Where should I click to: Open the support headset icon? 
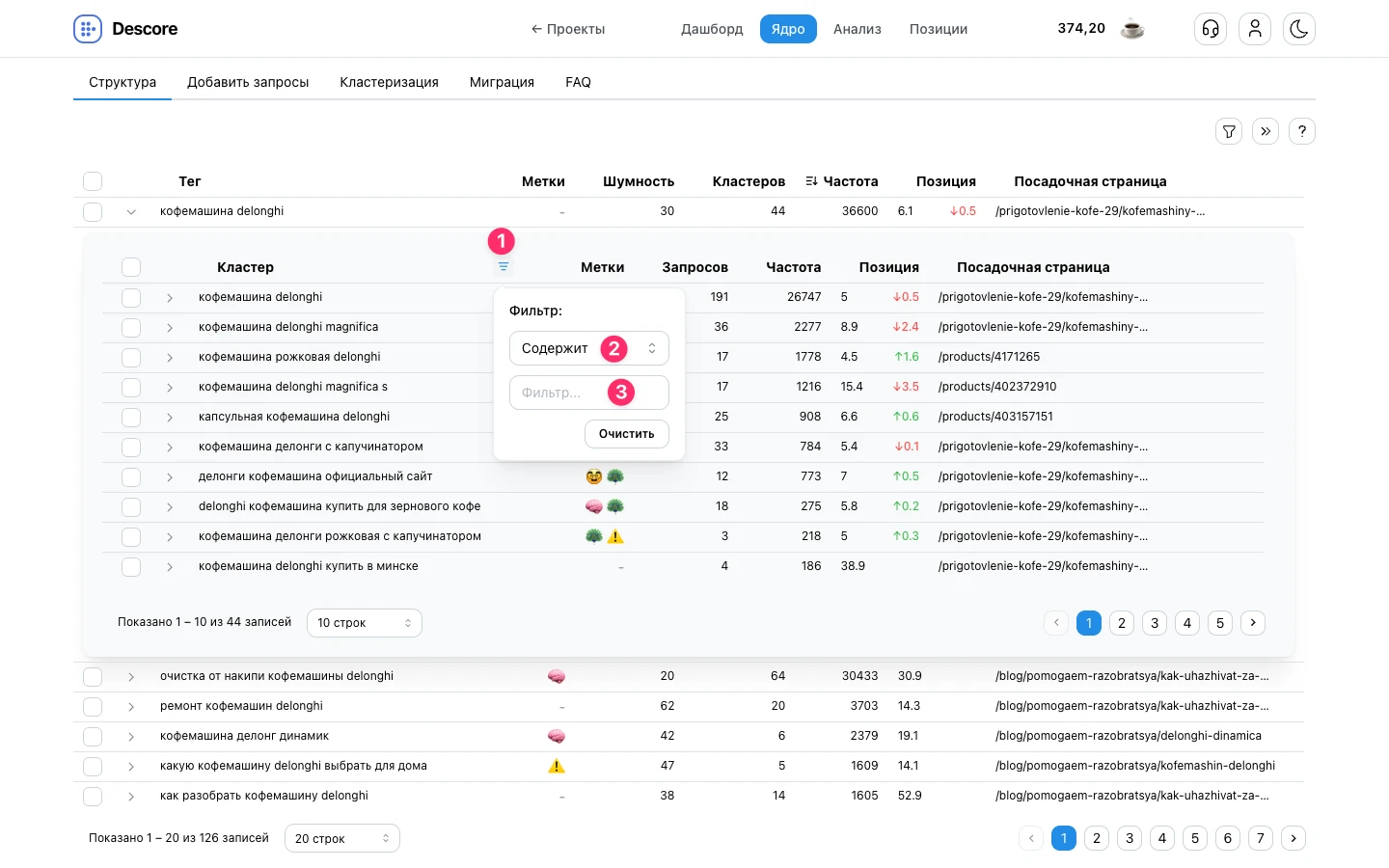click(x=1211, y=29)
